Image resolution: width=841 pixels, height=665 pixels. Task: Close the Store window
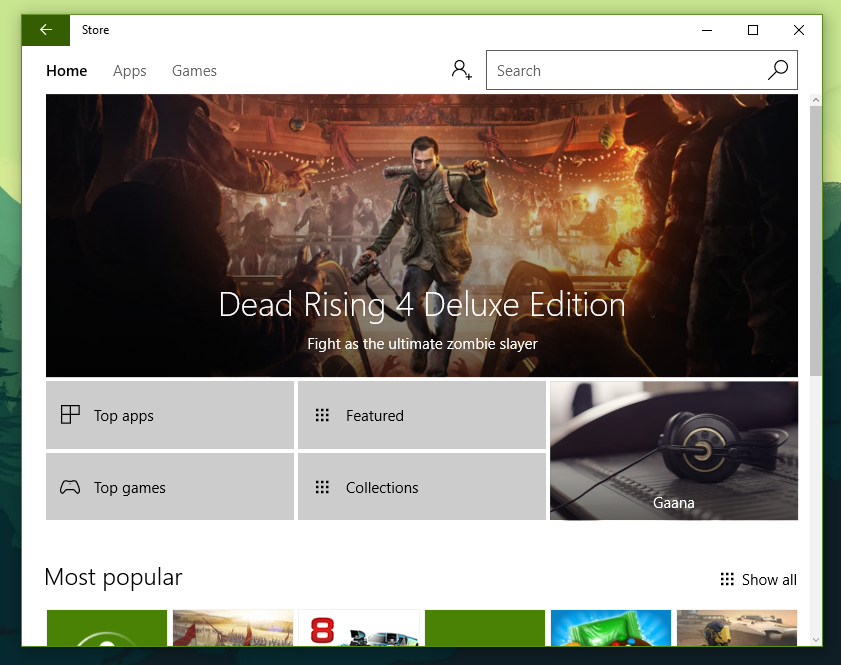pos(799,30)
